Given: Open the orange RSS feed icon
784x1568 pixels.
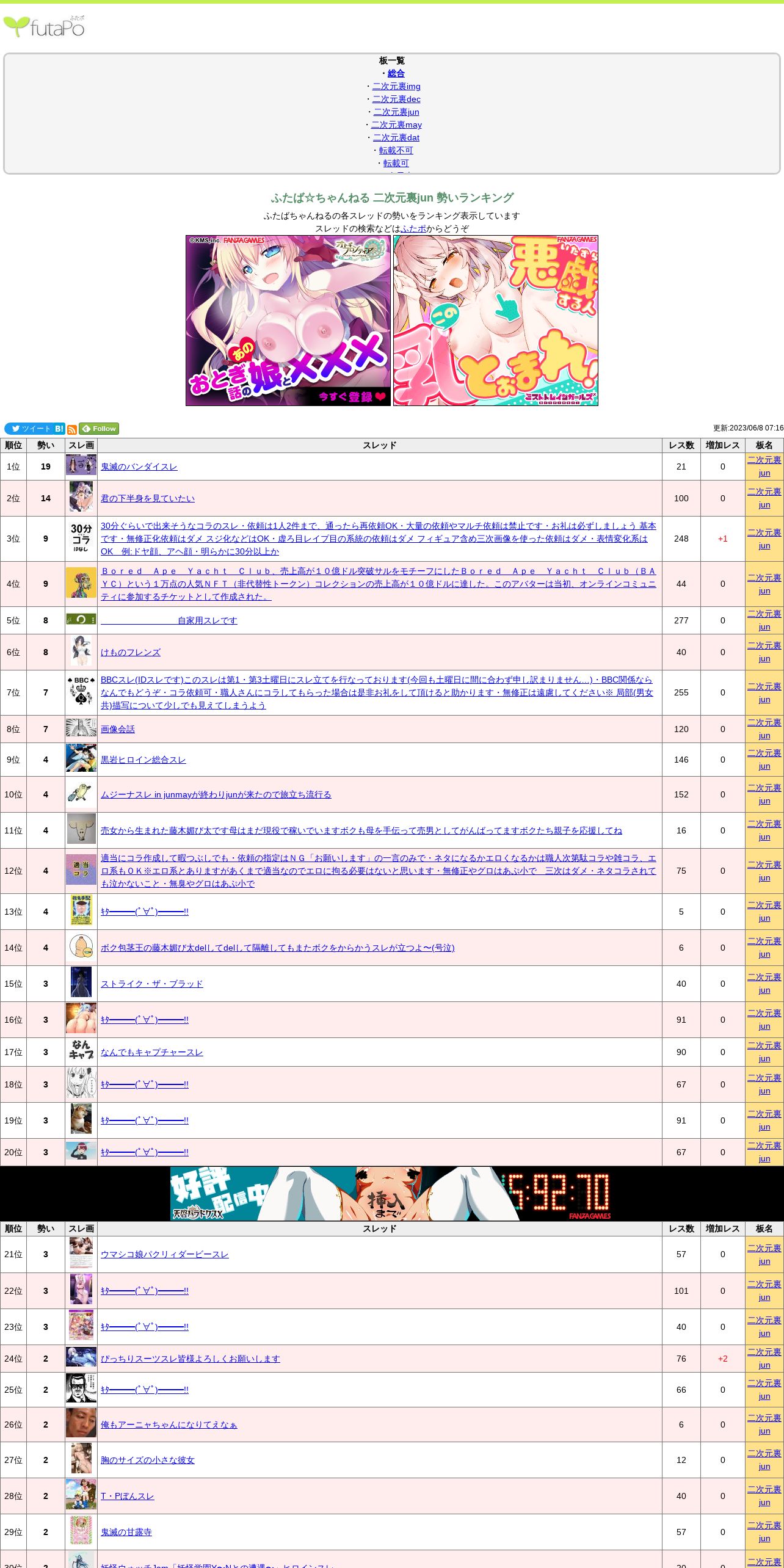Looking at the screenshot, I should pyautogui.click(x=72, y=429).
